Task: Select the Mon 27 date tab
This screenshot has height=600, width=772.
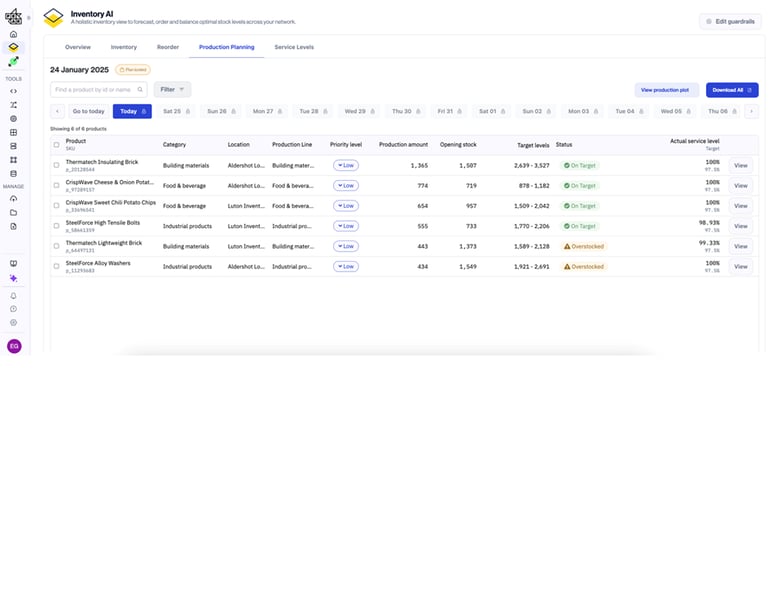Action: (x=267, y=111)
